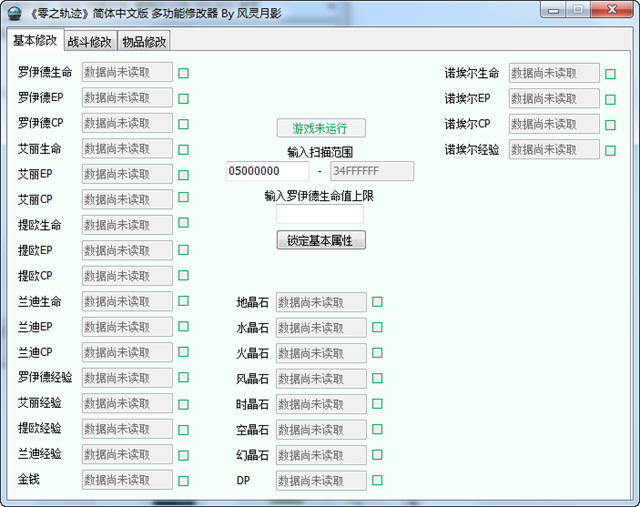Toggle the 艾丽EP checkbox
Screen dimensions: 640x507
[x=183, y=175]
